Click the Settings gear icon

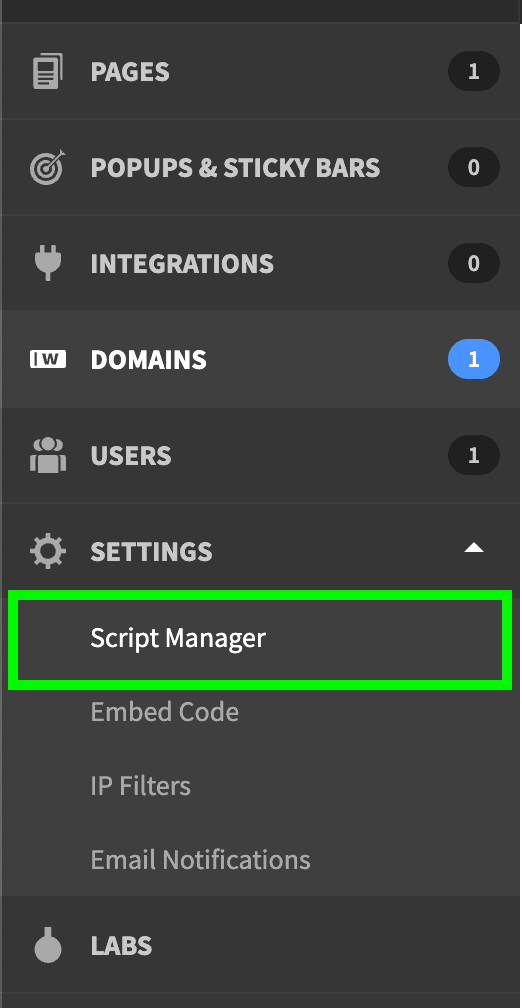48,552
